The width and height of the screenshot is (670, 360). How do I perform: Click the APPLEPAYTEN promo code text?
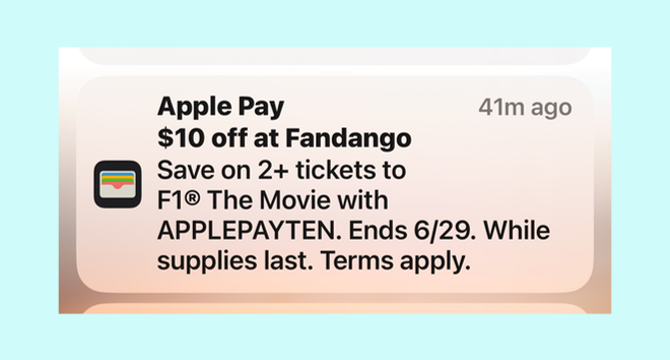point(250,231)
